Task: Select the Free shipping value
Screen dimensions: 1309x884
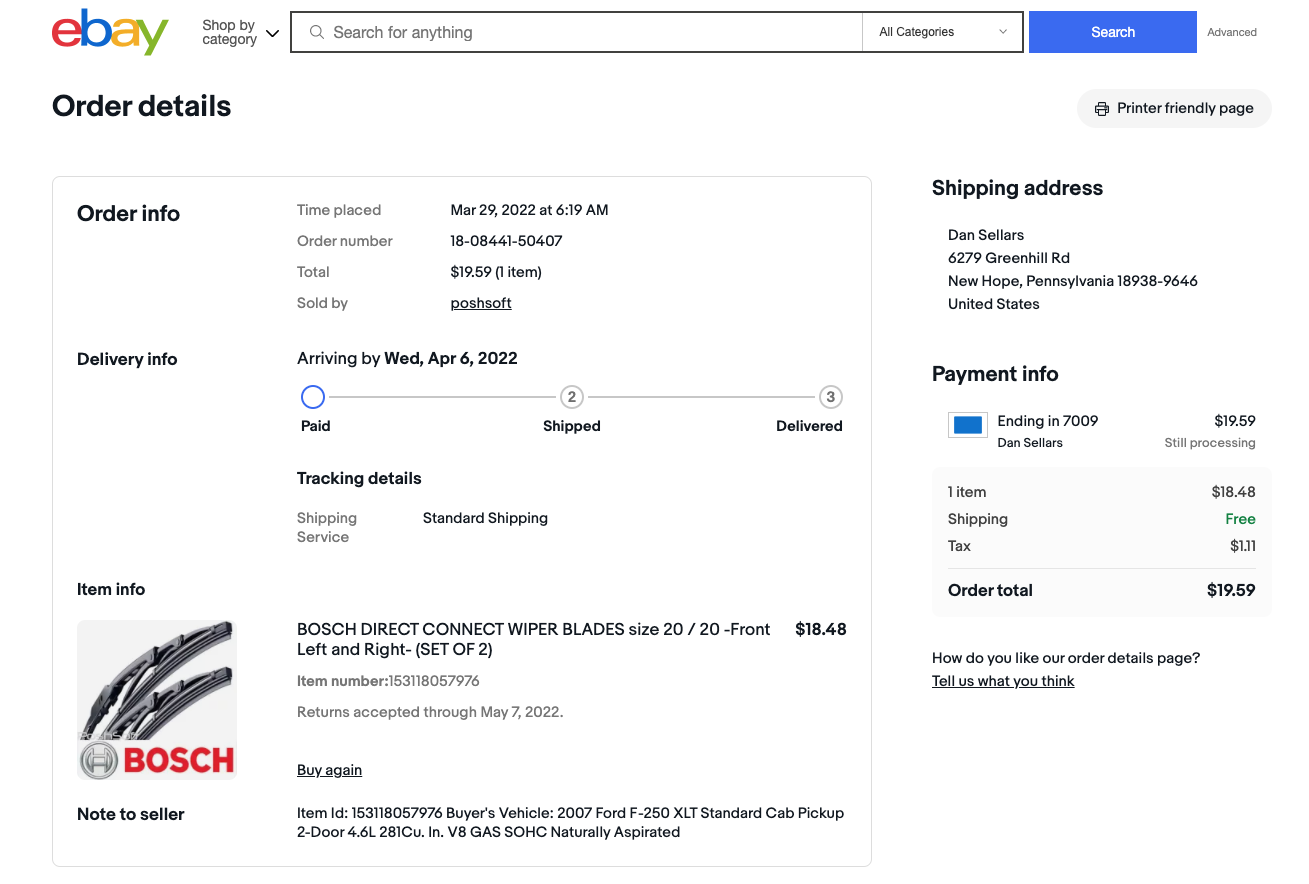Action: [1240, 519]
